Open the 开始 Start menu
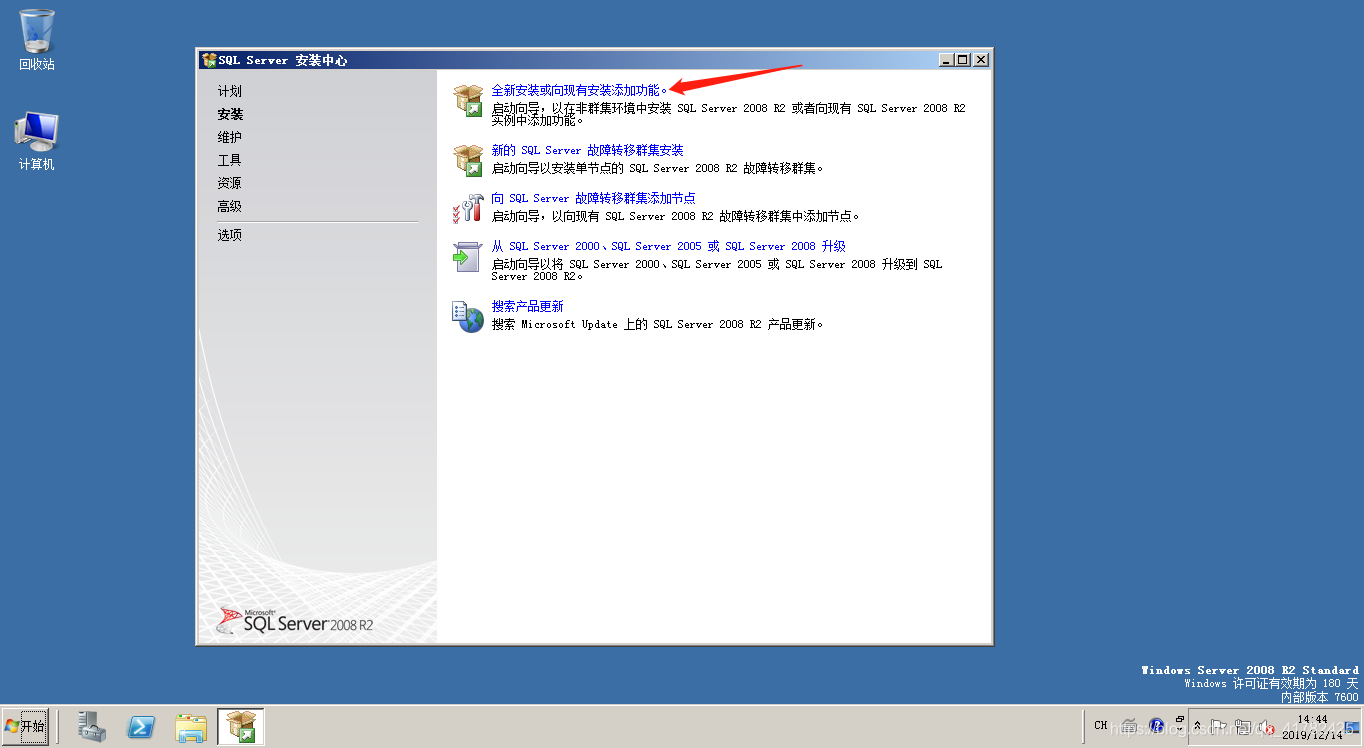This screenshot has width=1364, height=748. click(x=25, y=726)
